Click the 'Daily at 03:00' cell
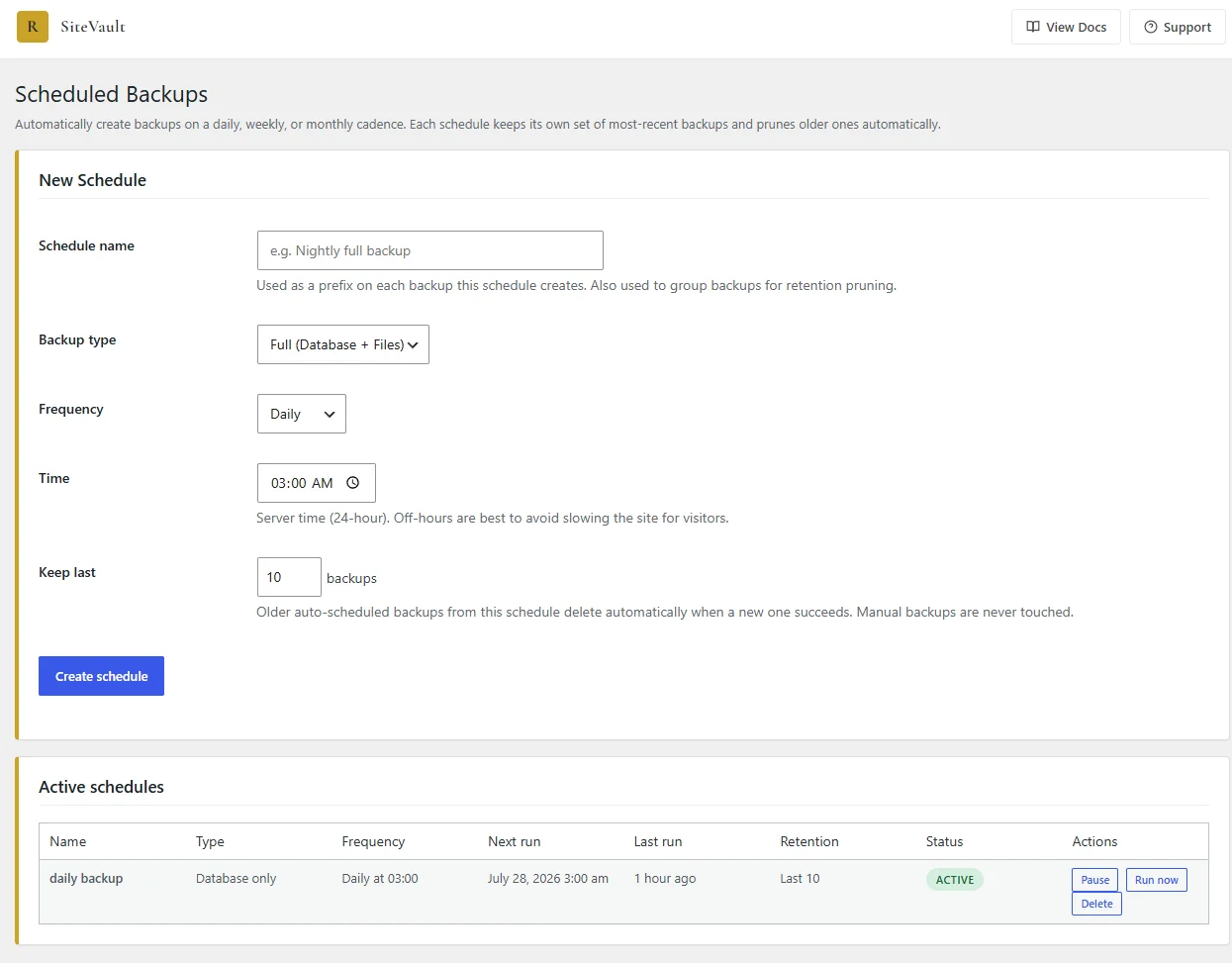 point(380,878)
